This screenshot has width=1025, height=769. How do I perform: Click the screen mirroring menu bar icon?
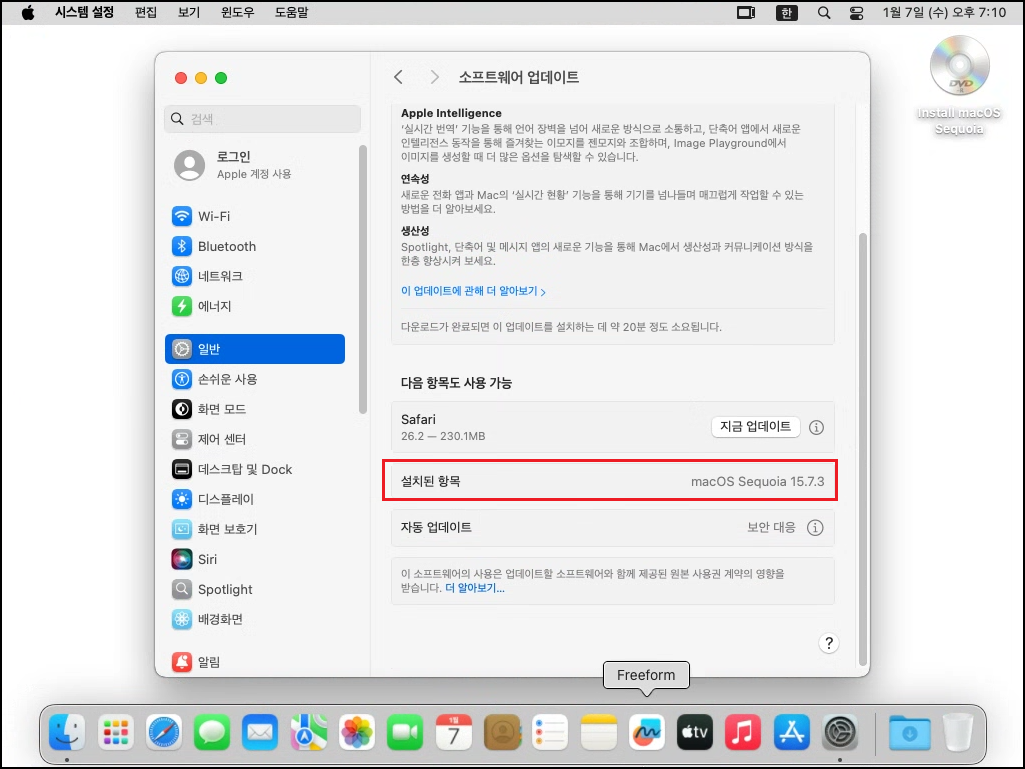[x=746, y=12]
